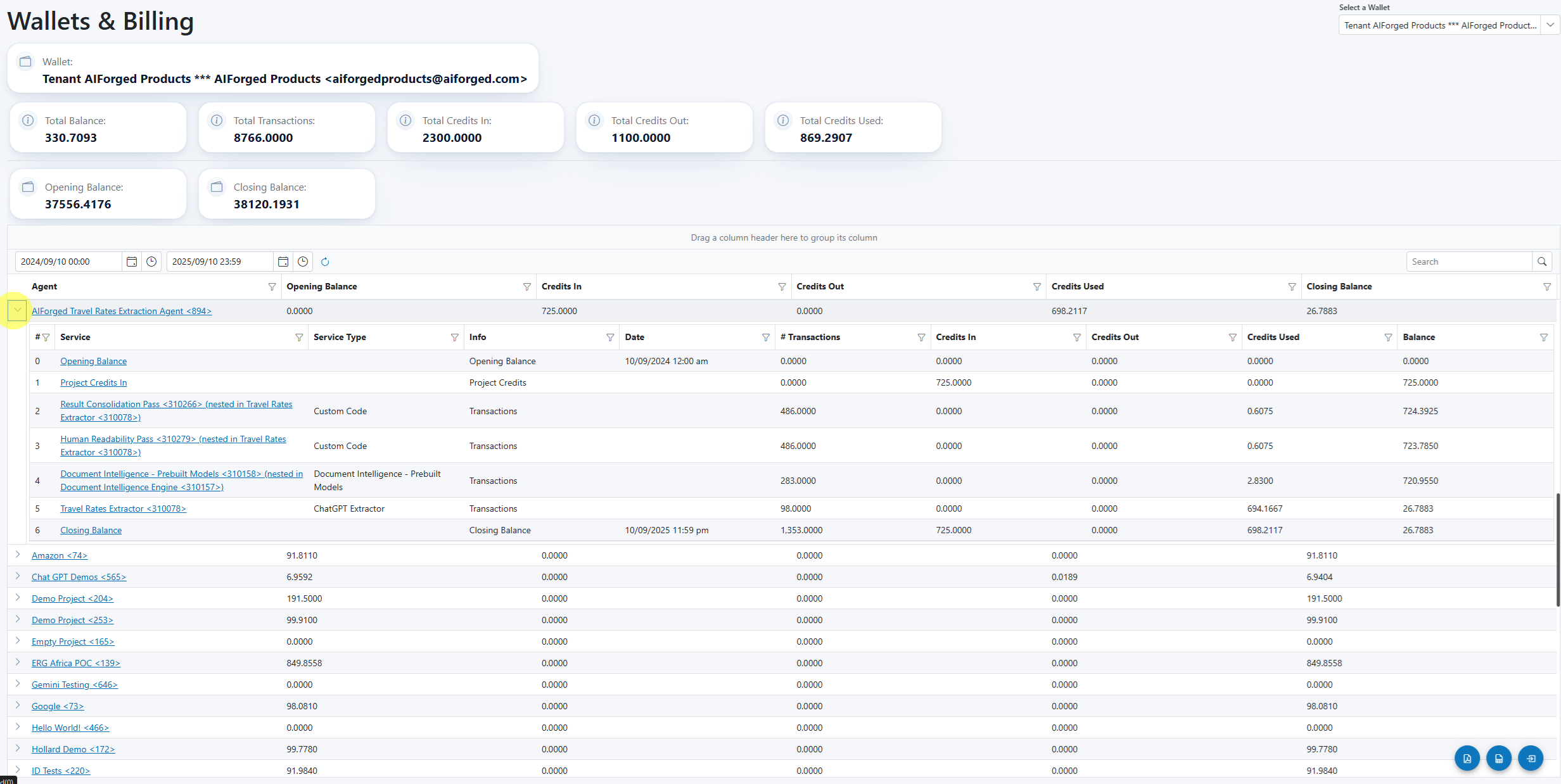Screen dimensions: 1561x784
Task: Click the search magnifier icon
Action: 1542,262
